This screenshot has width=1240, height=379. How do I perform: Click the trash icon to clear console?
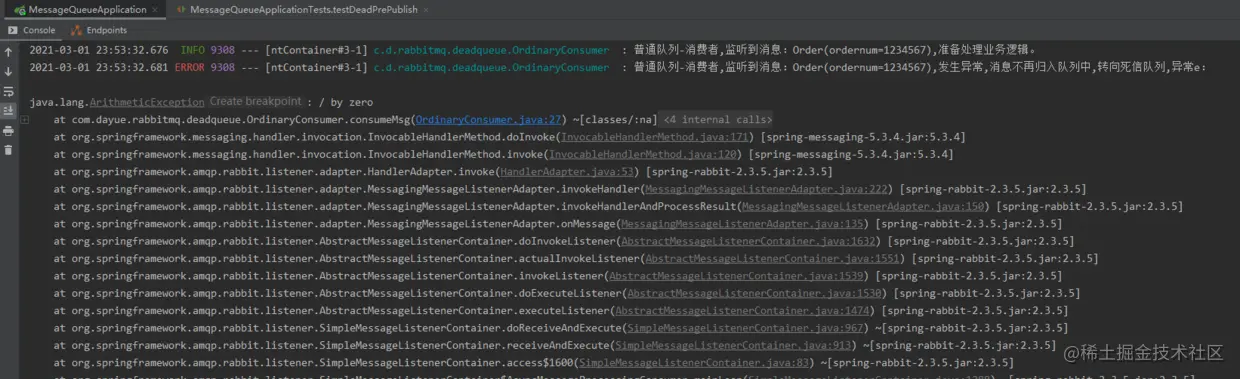[x=9, y=150]
